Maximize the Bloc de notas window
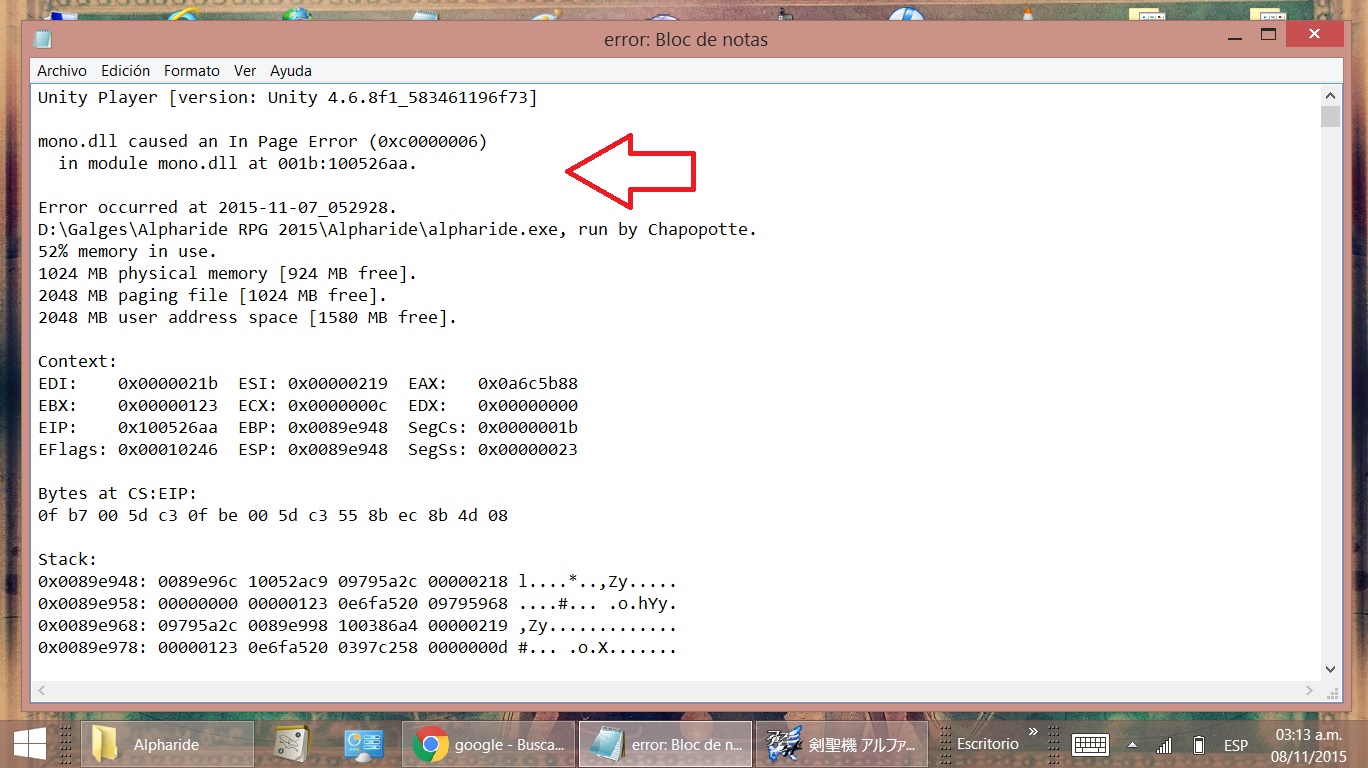 [1268, 35]
